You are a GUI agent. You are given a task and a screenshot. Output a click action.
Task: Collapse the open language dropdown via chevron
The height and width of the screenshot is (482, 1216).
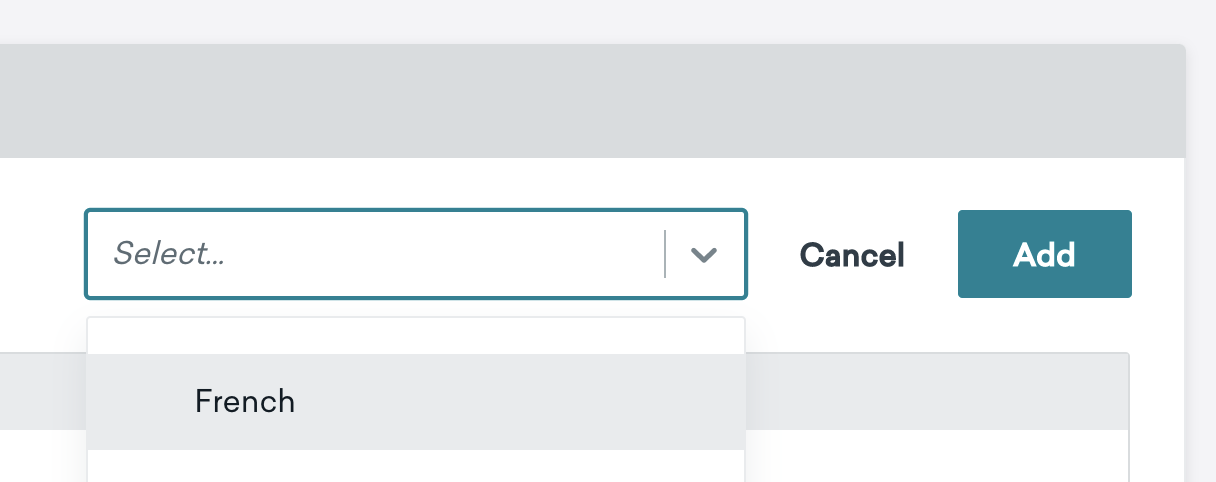coord(704,255)
